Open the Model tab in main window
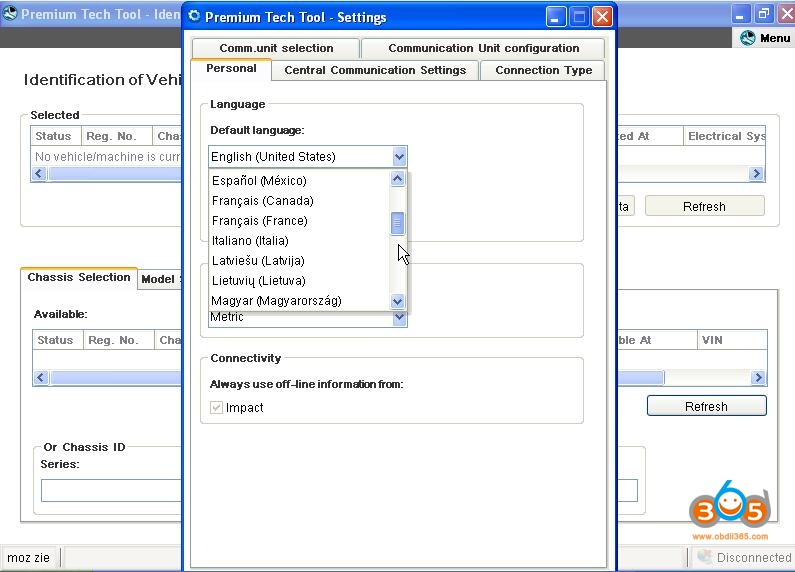Image resolution: width=795 pixels, height=572 pixels. [x=159, y=279]
